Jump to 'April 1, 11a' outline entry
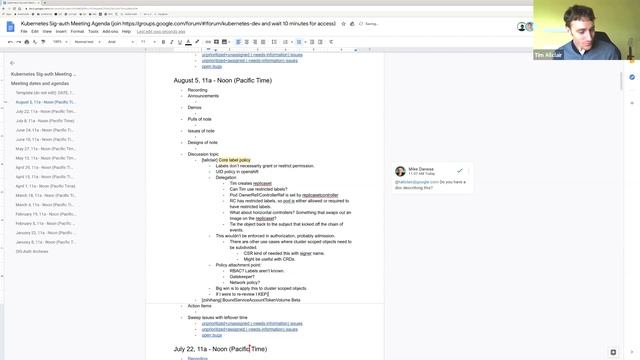640x360 pixels. [45, 186]
